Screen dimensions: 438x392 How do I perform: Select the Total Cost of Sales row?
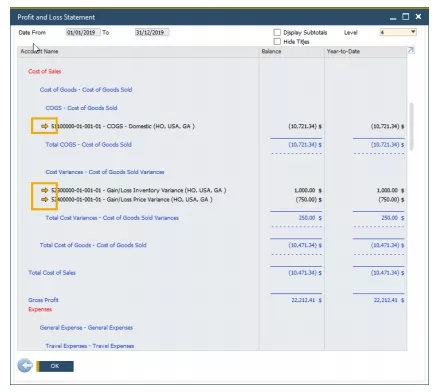click(x=52, y=273)
